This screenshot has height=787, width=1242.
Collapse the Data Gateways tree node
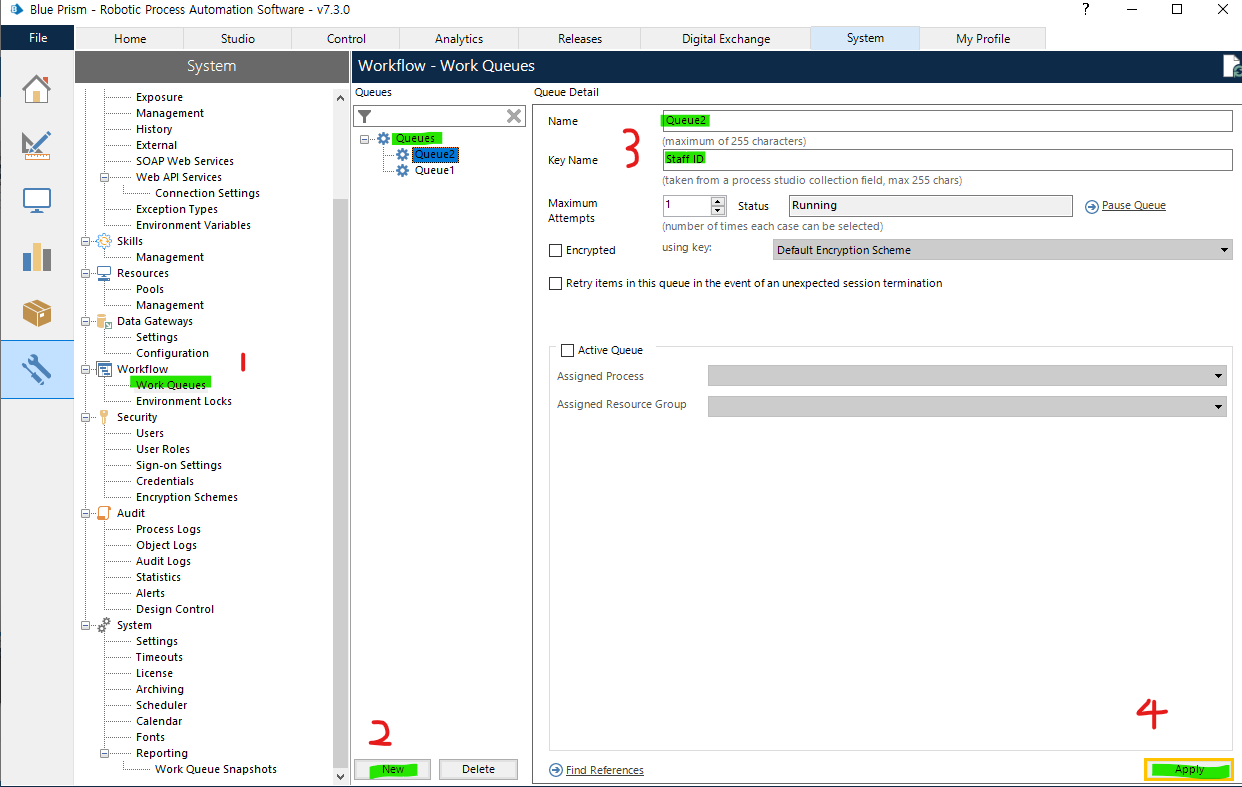pyautogui.click(x=85, y=321)
